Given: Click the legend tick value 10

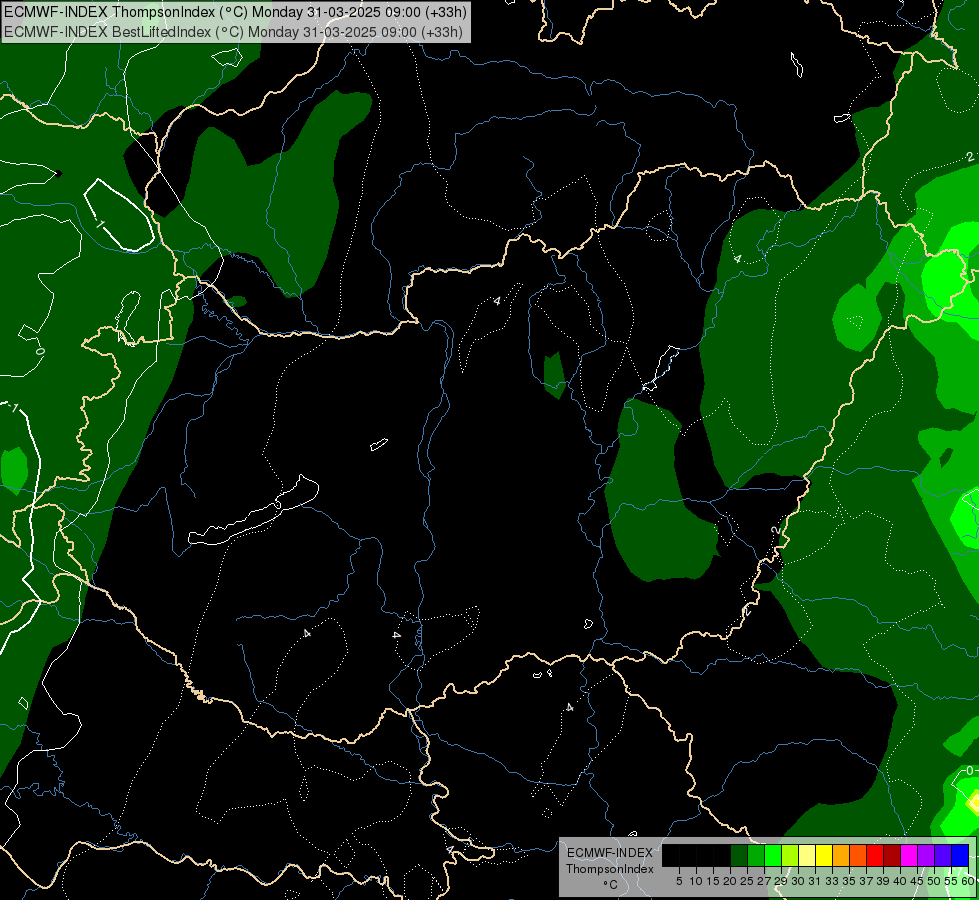Looking at the screenshot, I should pyautogui.click(x=696, y=881).
